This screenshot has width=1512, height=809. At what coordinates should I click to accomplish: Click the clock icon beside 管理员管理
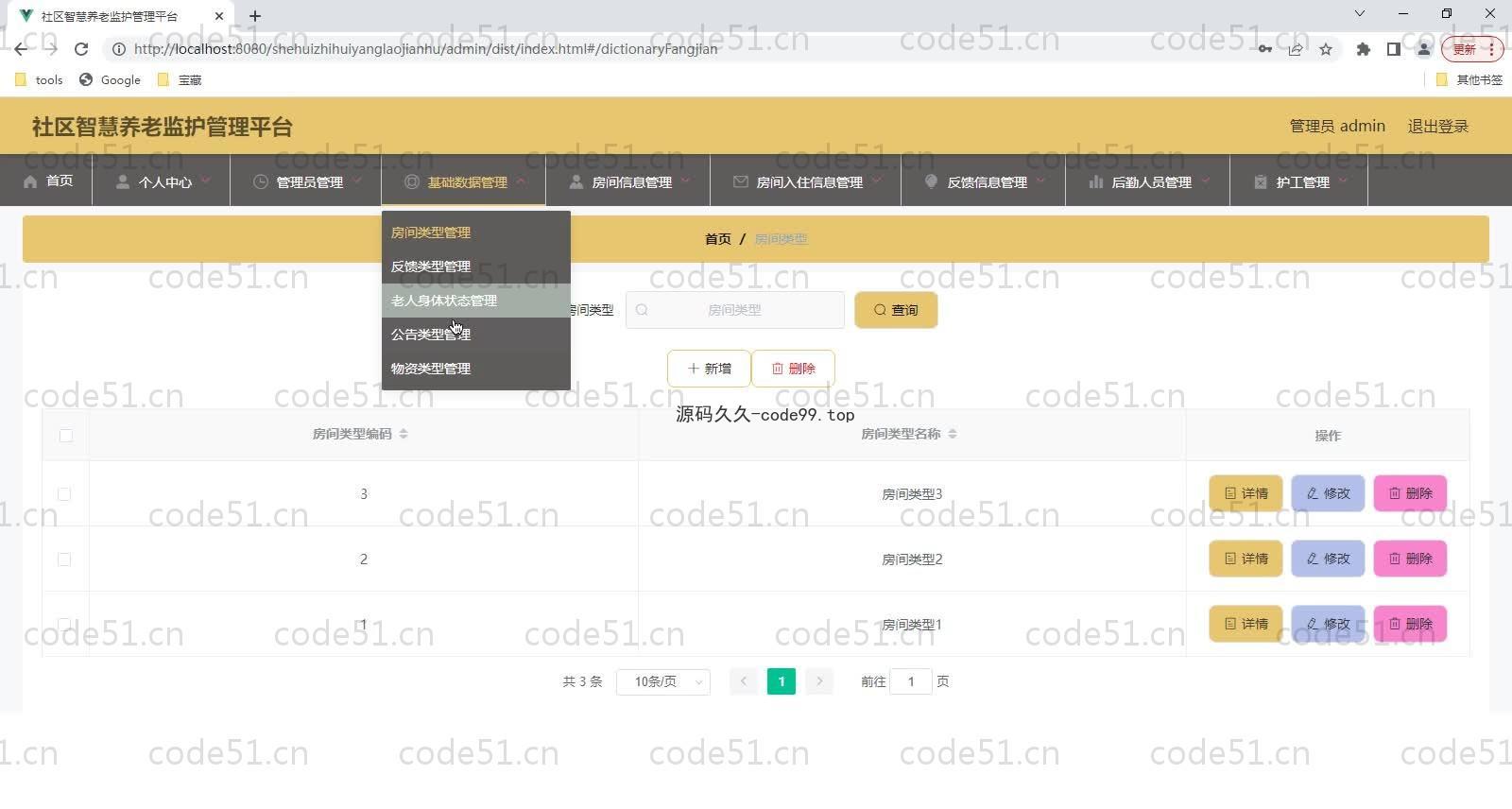click(261, 181)
